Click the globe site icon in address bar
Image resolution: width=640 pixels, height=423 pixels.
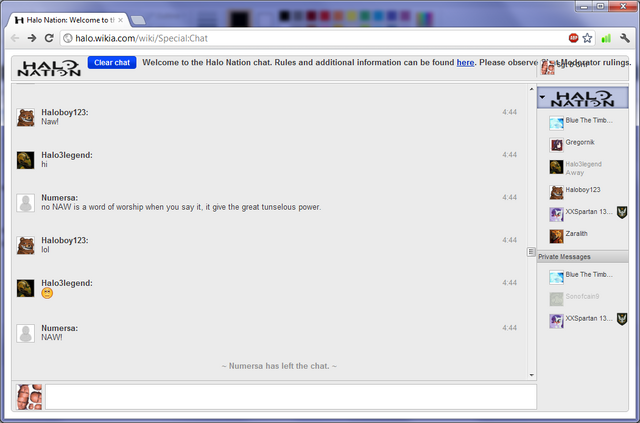(68, 38)
